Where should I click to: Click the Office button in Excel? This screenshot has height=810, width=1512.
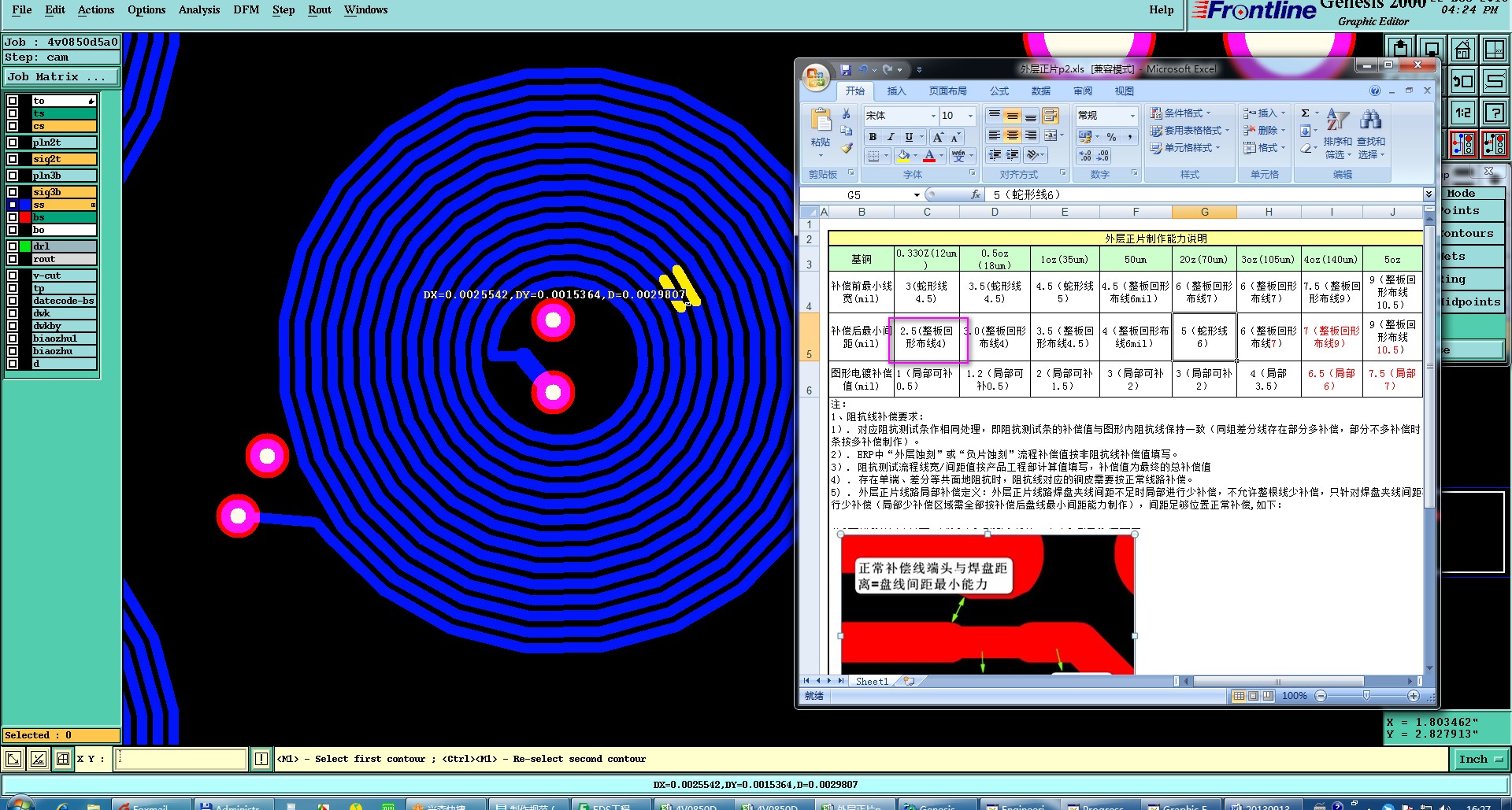(816, 77)
